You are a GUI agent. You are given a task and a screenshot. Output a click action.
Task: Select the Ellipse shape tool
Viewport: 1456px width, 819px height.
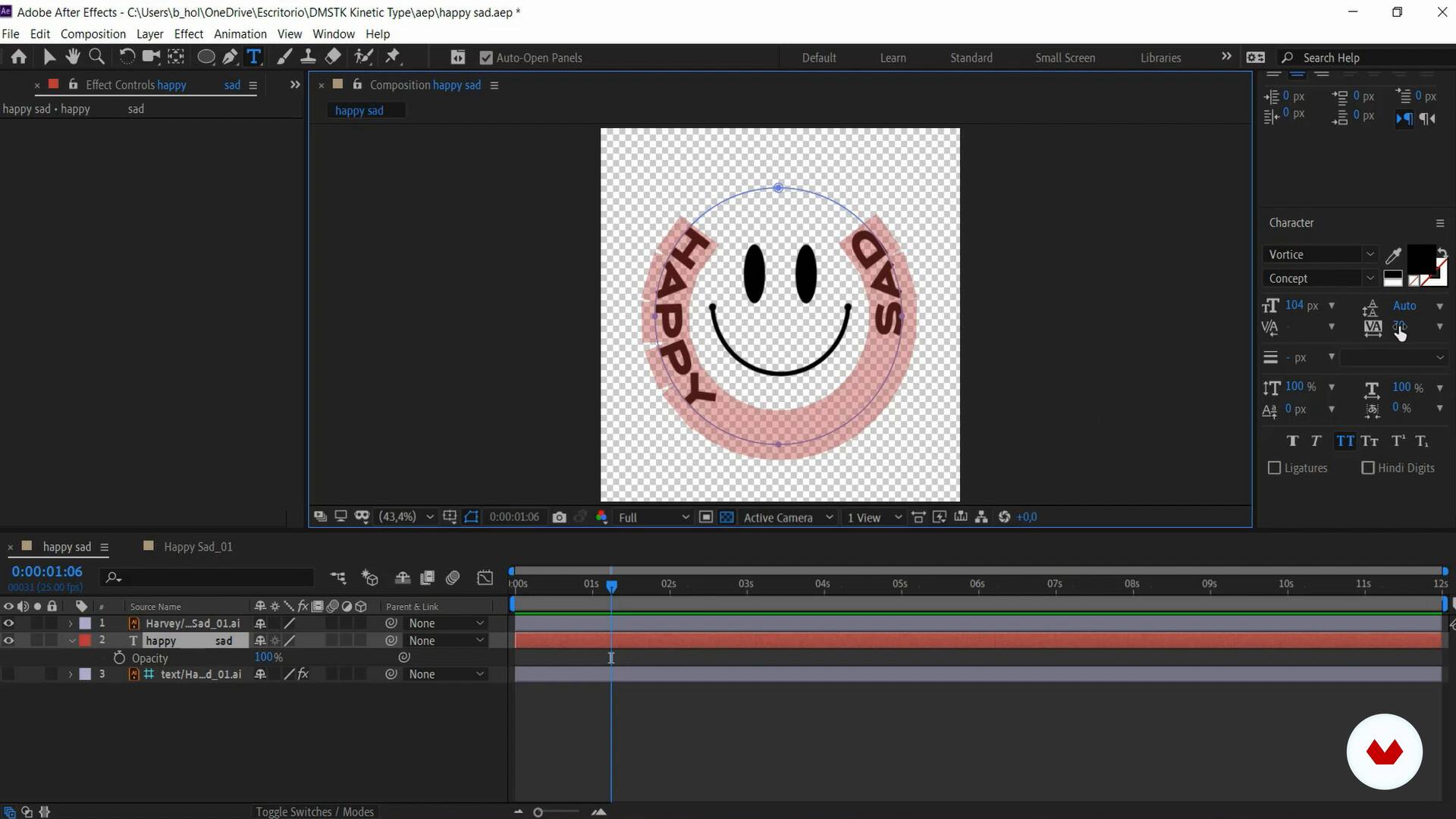(x=206, y=57)
